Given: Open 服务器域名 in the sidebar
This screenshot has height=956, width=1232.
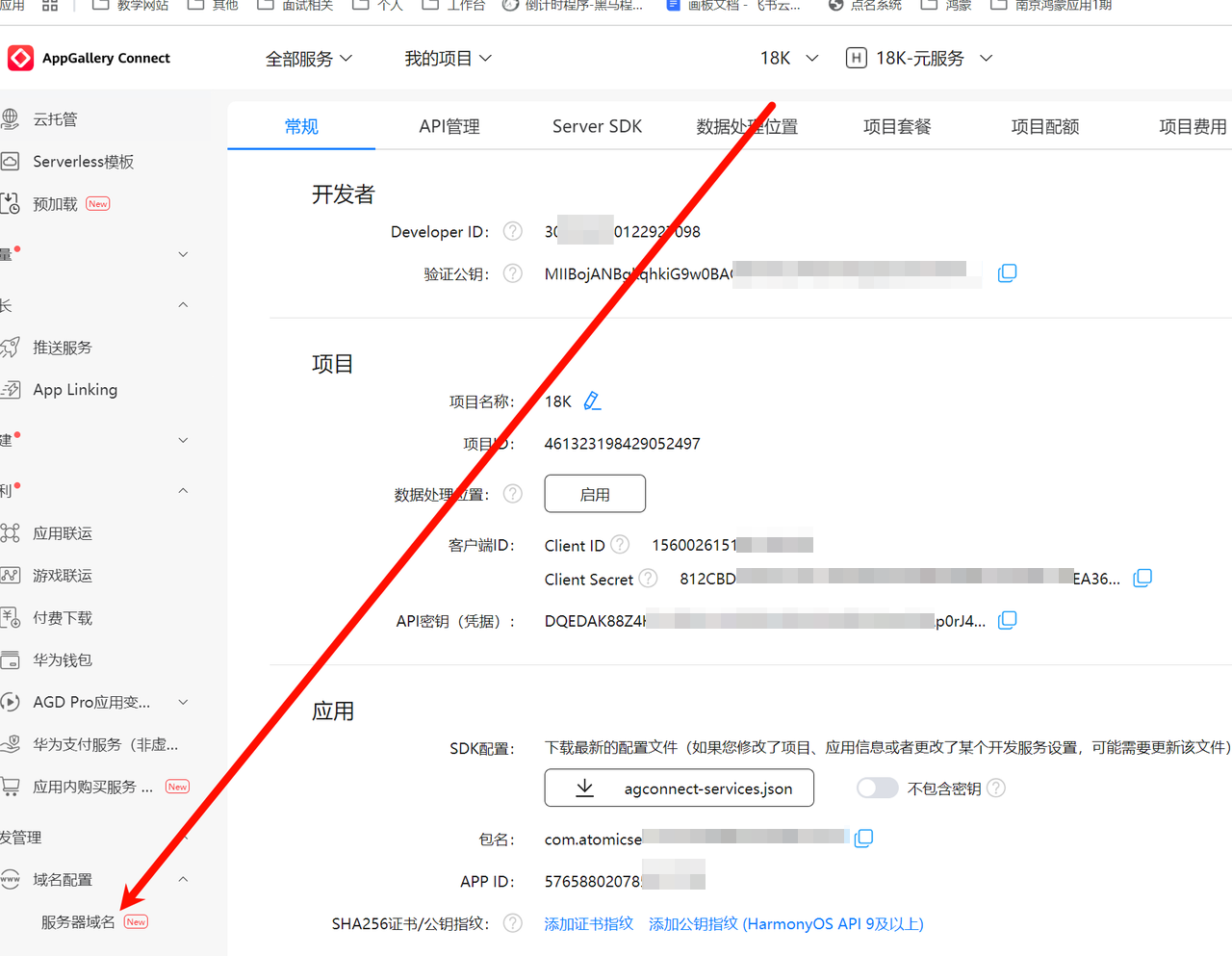Looking at the screenshot, I should tap(78, 922).
